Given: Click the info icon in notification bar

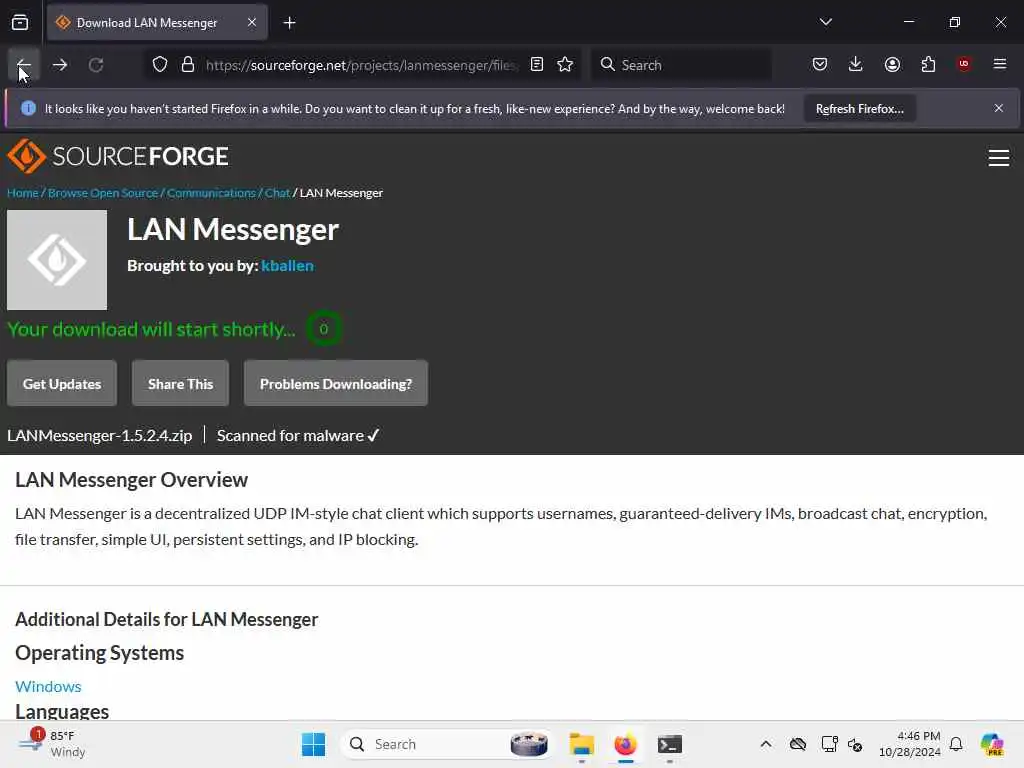Looking at the screenshot, I should coord(28,108).
